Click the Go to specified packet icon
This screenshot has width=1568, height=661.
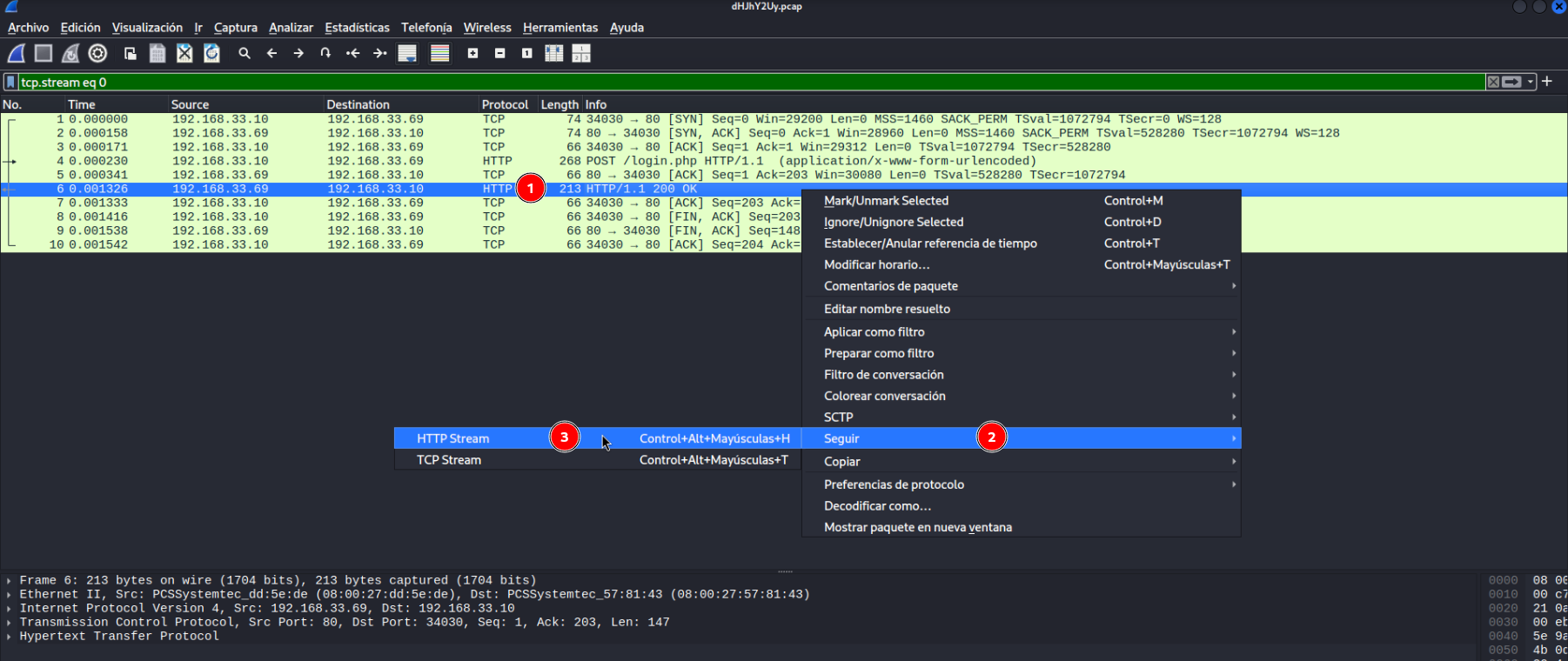pyautogui.click(x=325, y=53)
